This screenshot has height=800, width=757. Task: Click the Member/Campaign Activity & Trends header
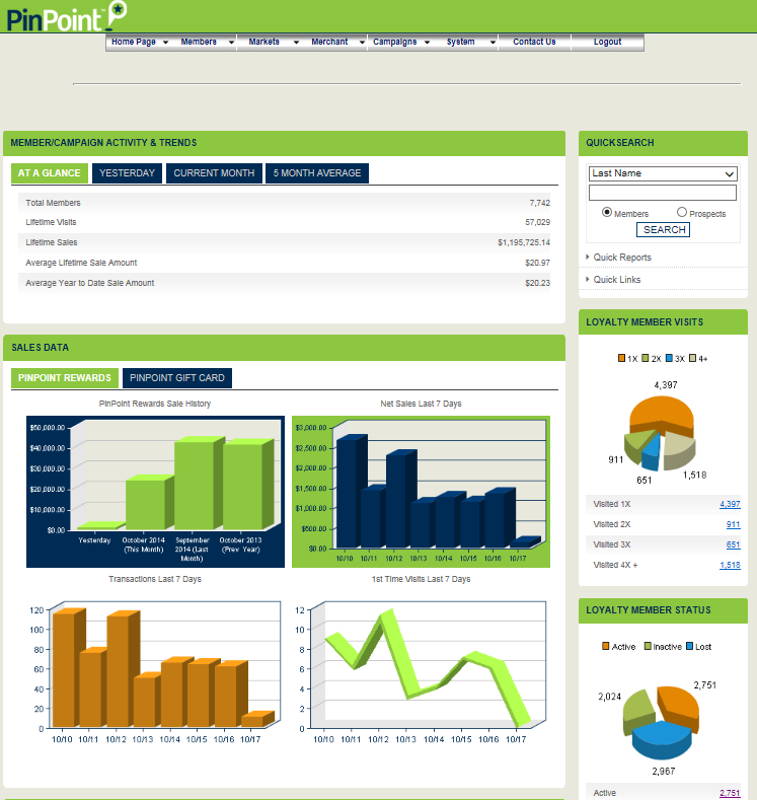tap(284, 143)
